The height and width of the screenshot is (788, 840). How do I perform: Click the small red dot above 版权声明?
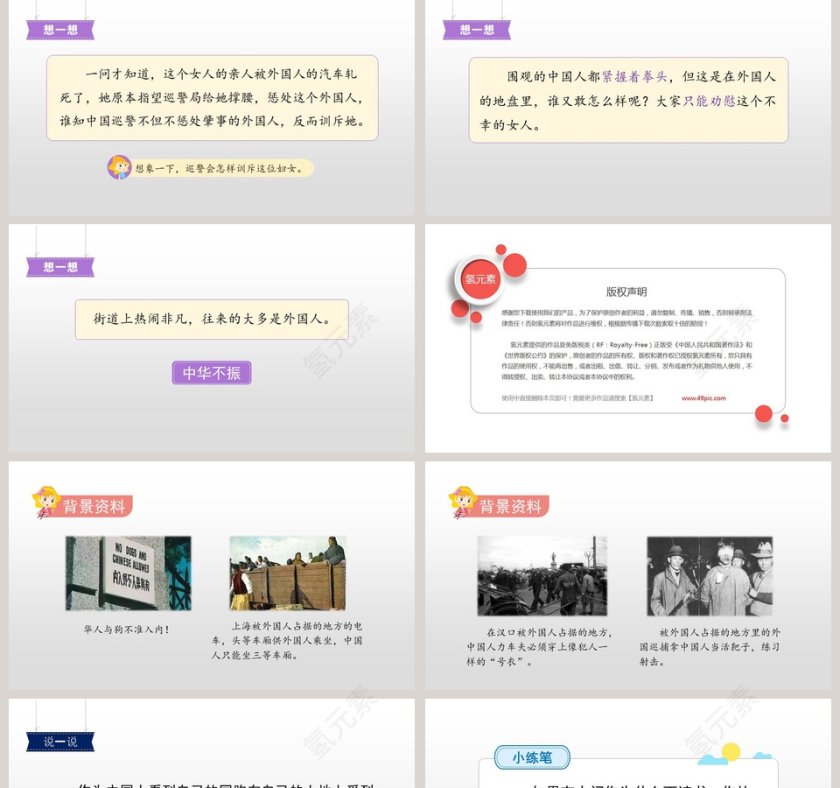[500, 249]
